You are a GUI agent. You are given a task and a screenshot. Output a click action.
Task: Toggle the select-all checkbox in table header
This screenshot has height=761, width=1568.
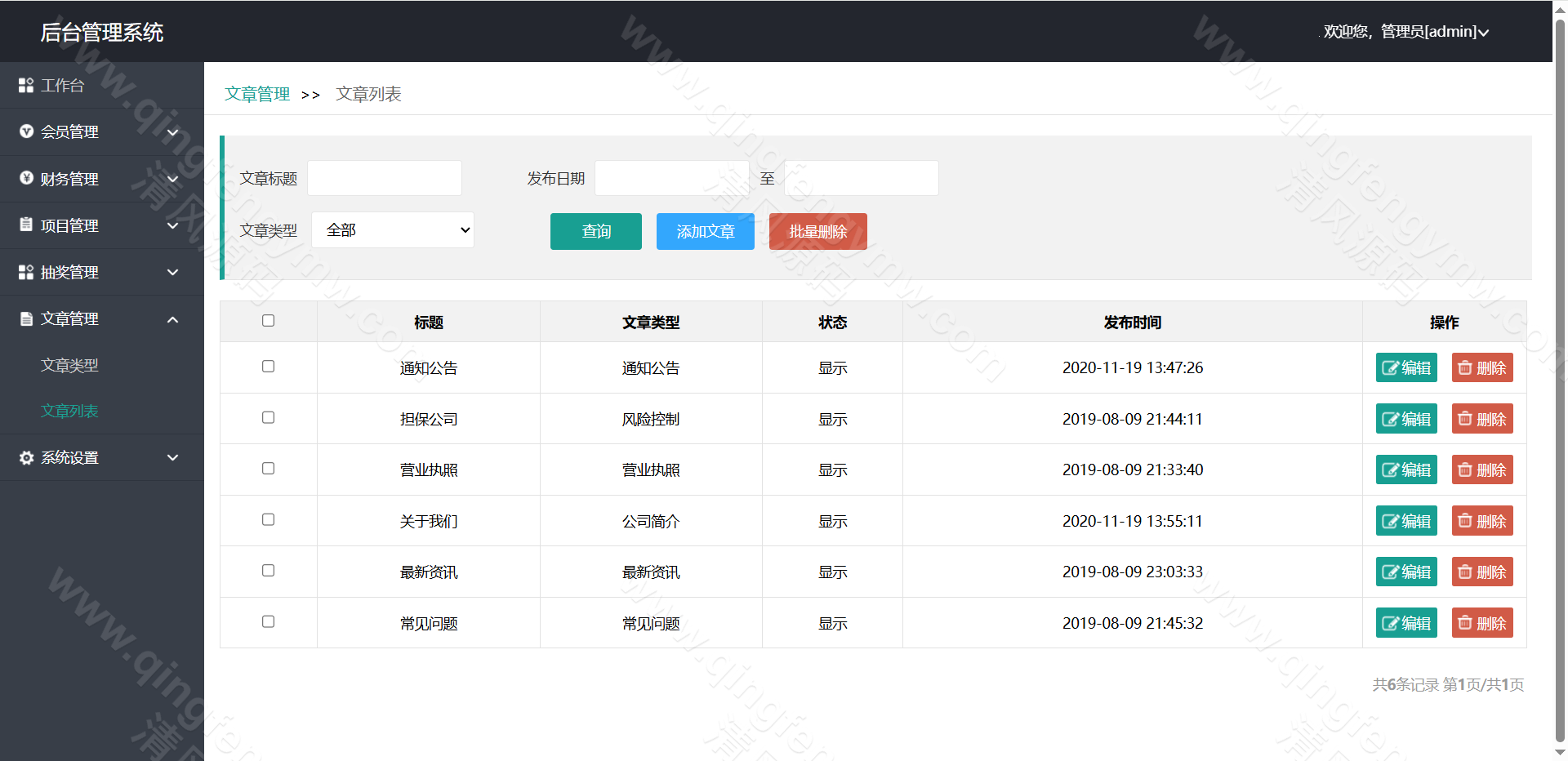pyautogui.click(x=268, y=321)
